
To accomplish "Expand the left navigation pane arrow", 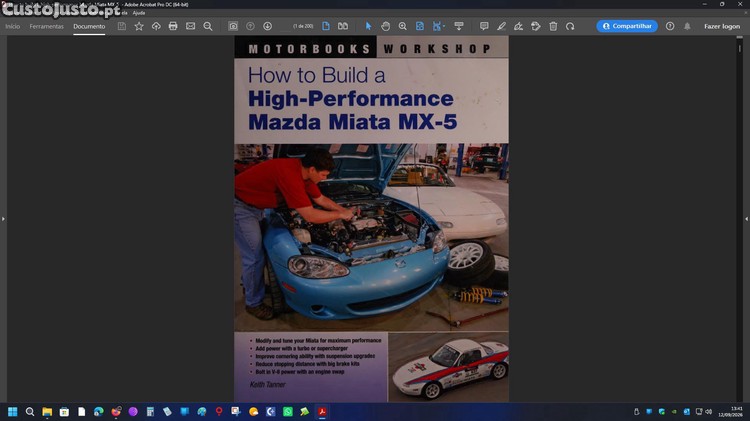I will click(x=3, y=219).
